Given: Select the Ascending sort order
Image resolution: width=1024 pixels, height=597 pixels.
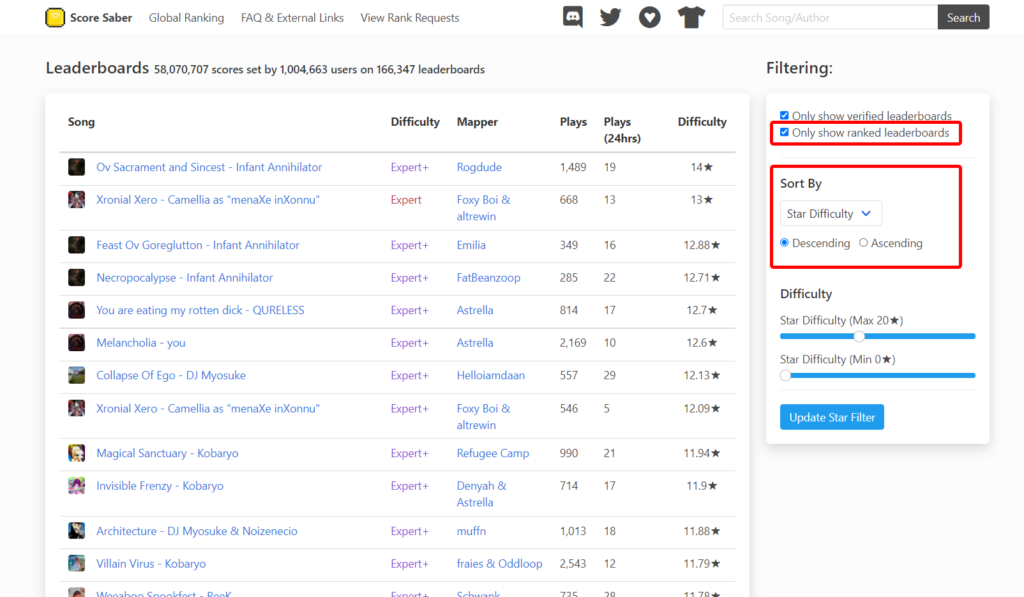Looking at the screenshot, I should pyautogui.click(x=863, y=243).
